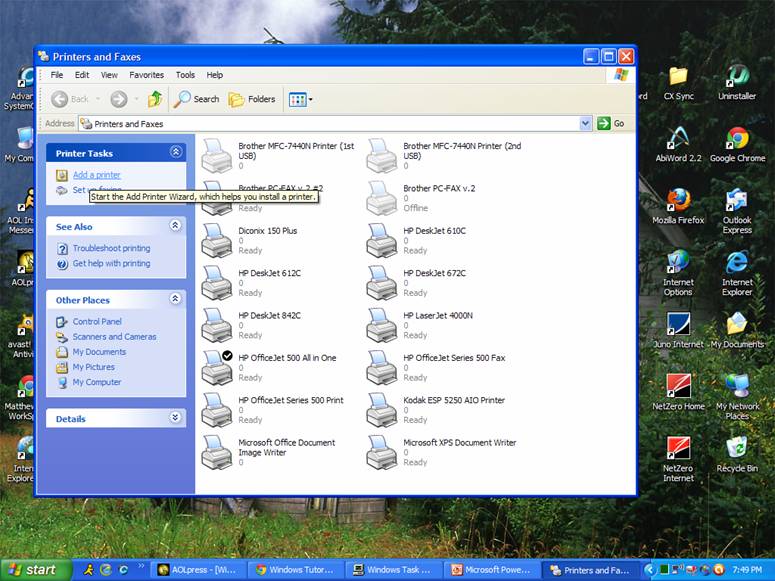Open CX Sync desktop folder
This screenshot has width=775, height=581.
[x=678, y=83]
